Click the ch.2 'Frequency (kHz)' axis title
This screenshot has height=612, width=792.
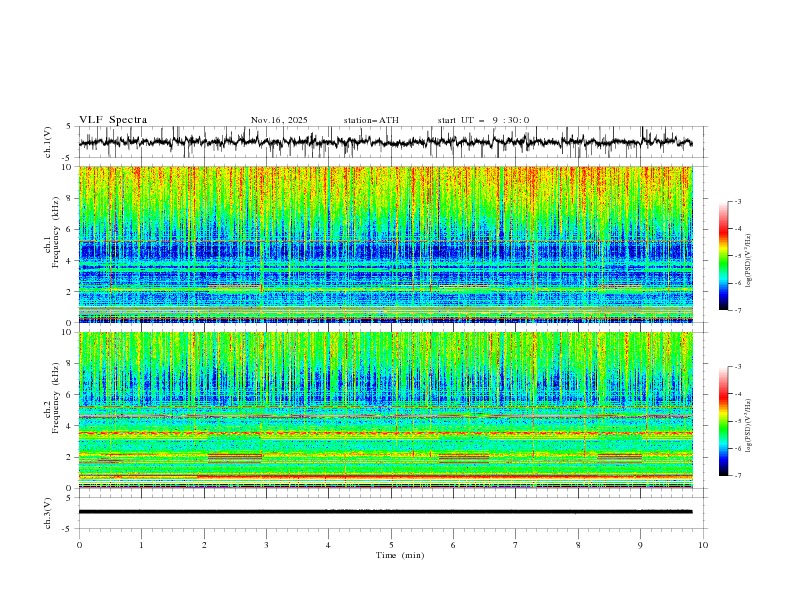pos(56,397)
